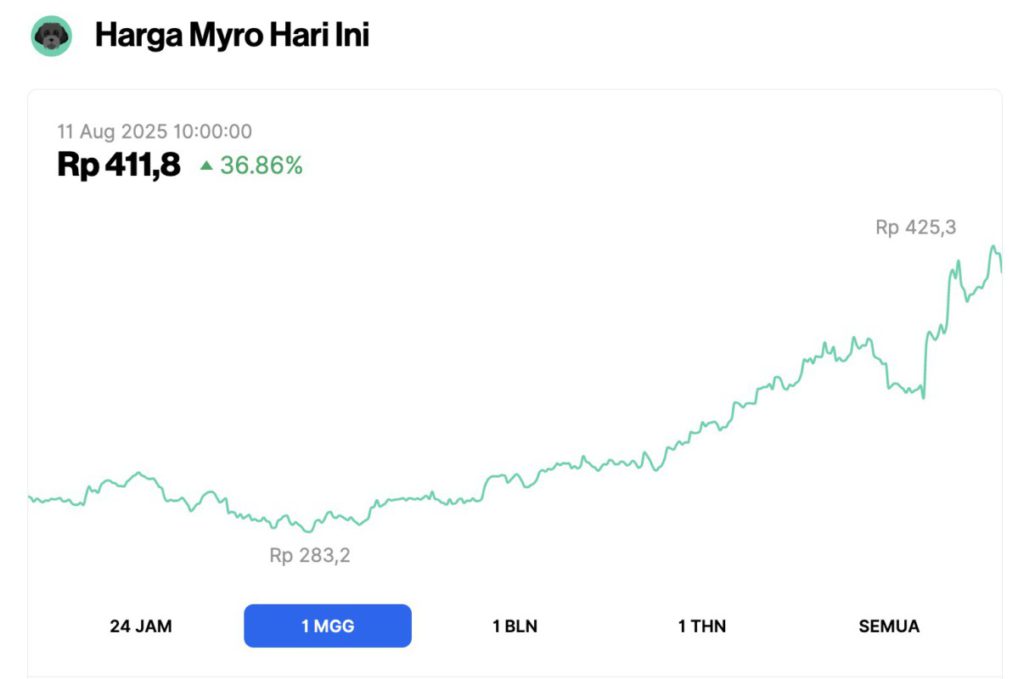The height and width of the screenshot is (679, 1024).
Task: Switch to the 24 JAM timeframe
Action: tap(140, 626)
